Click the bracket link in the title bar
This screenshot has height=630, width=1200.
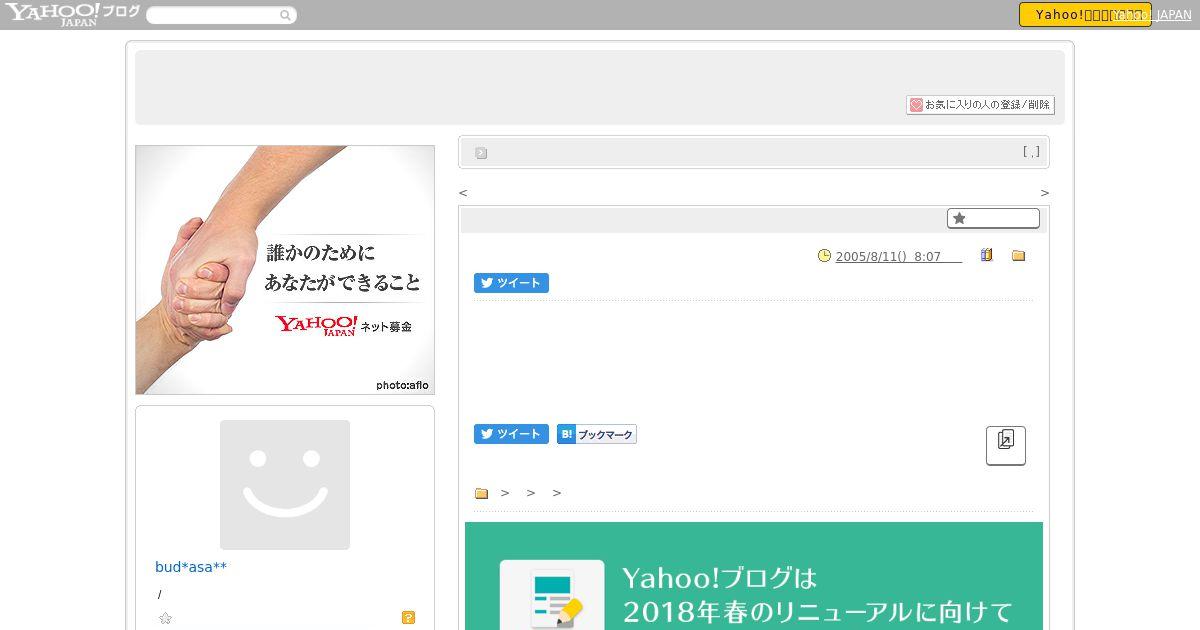1031,152
